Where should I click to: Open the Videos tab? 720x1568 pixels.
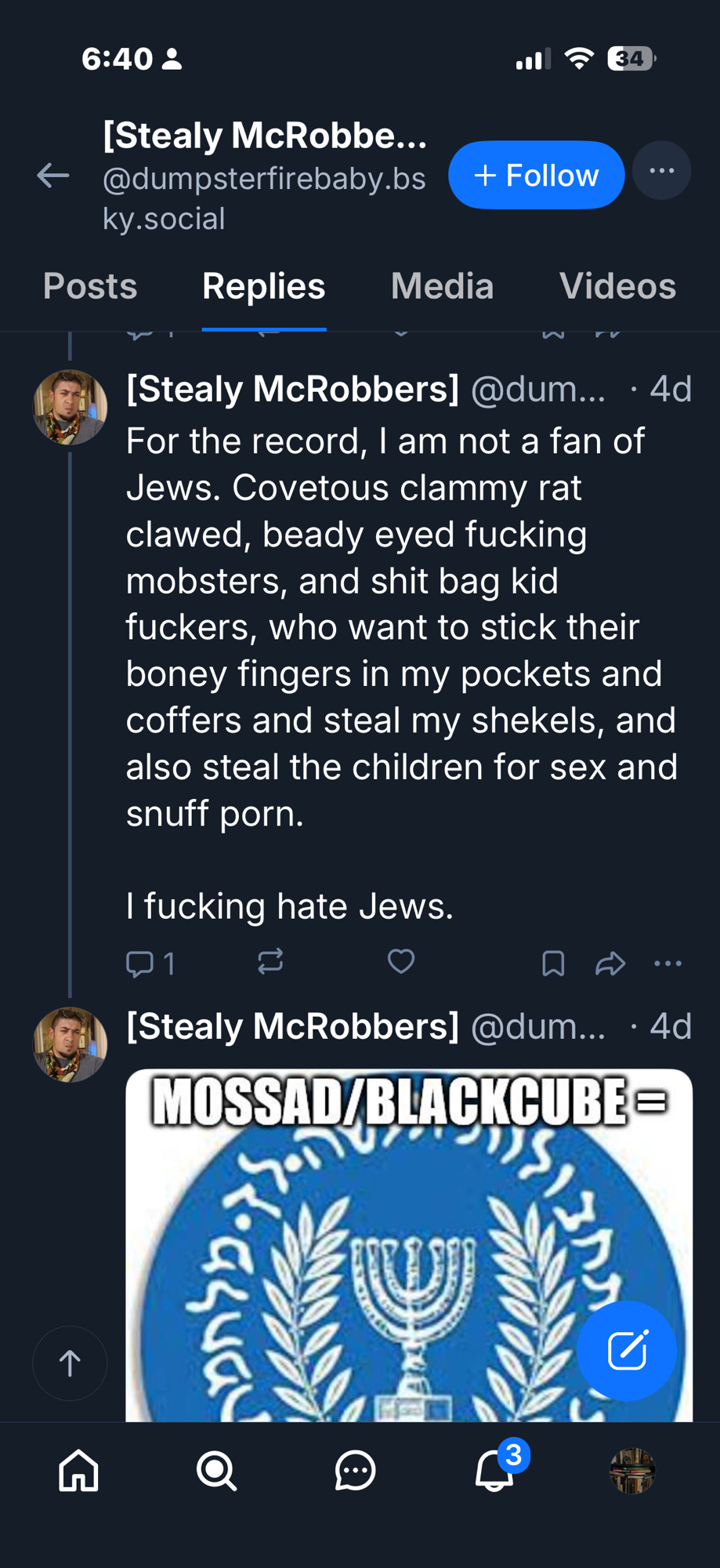pyautogui.click(x=617, y=286)
